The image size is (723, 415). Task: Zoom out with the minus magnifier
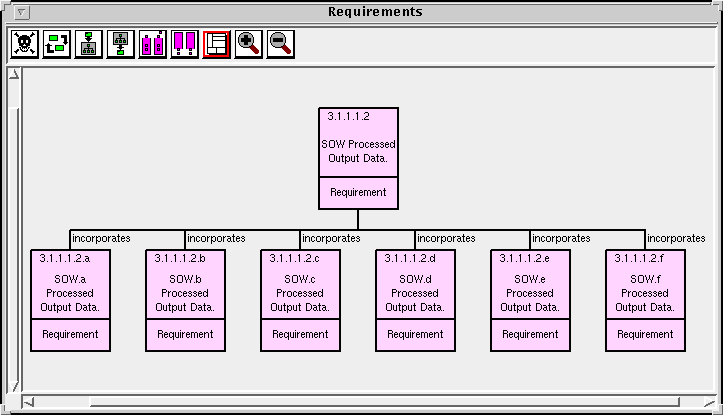tap(281, 44)
